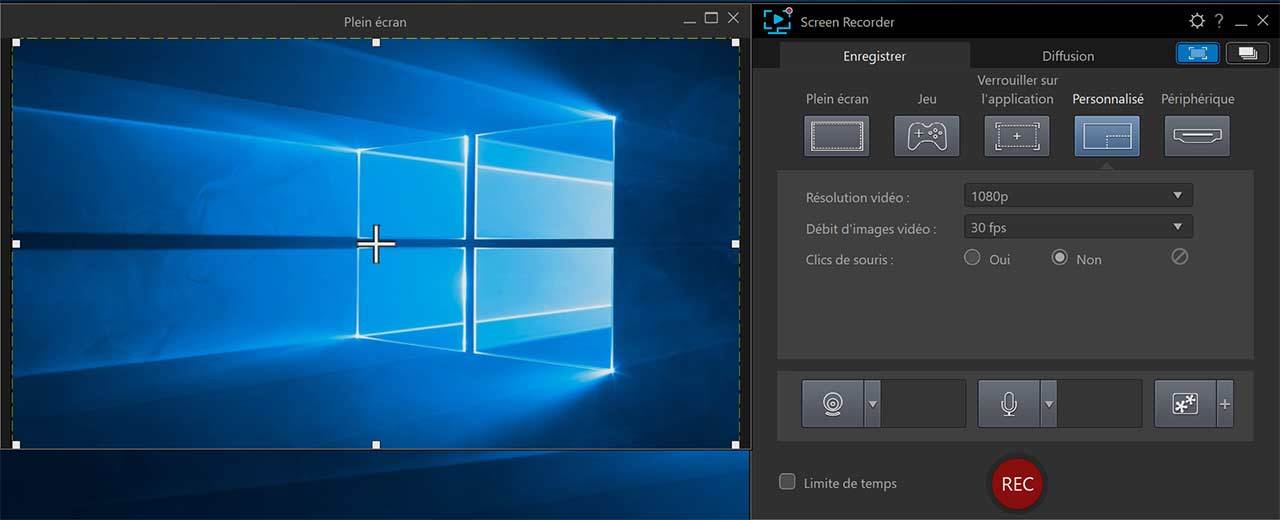1280x520 pixels.
Task: Click the bottom-center selection resize handle
Action: [376, 444]
